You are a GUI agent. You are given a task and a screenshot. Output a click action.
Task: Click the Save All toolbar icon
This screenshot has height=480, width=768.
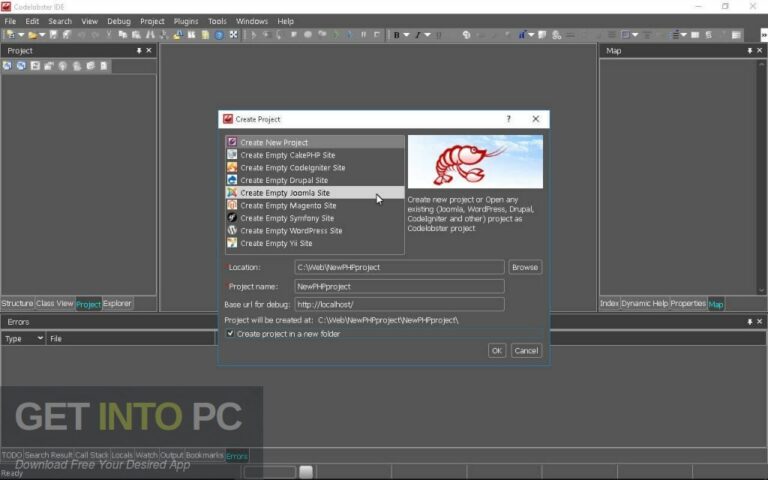(67, 35)
